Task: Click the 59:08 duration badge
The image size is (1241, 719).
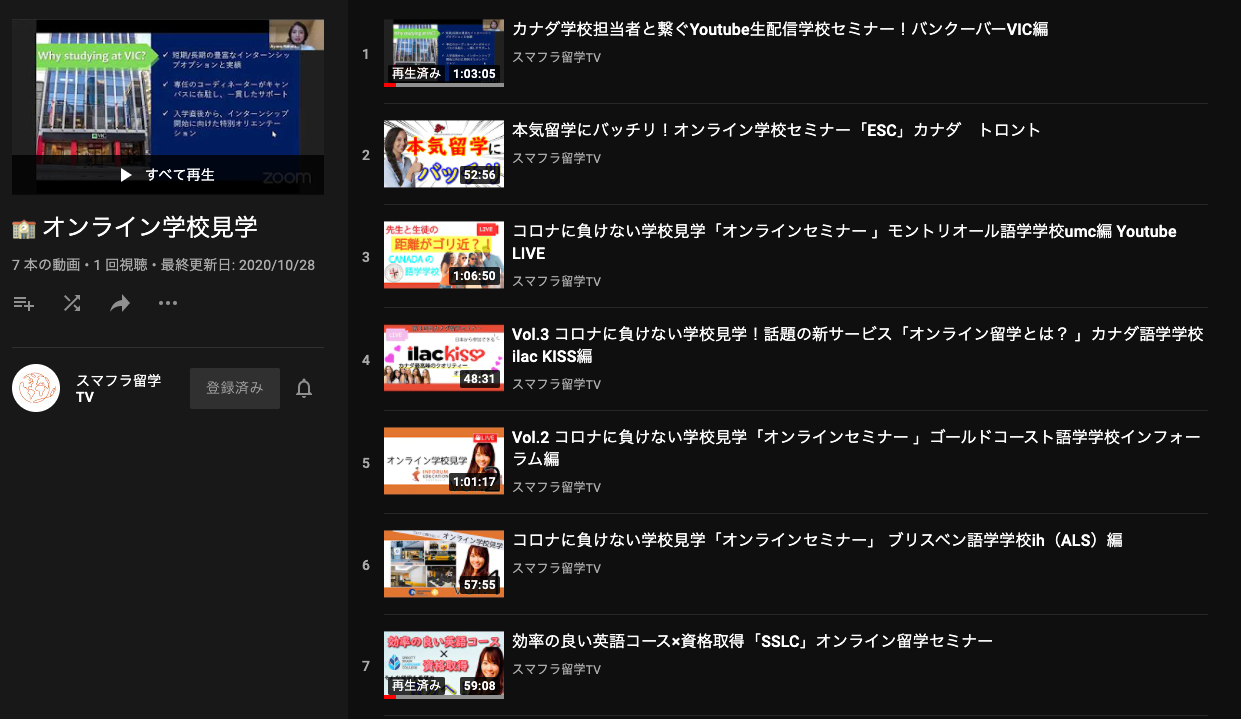Action: pyautogui.click(x=479, y=686)
